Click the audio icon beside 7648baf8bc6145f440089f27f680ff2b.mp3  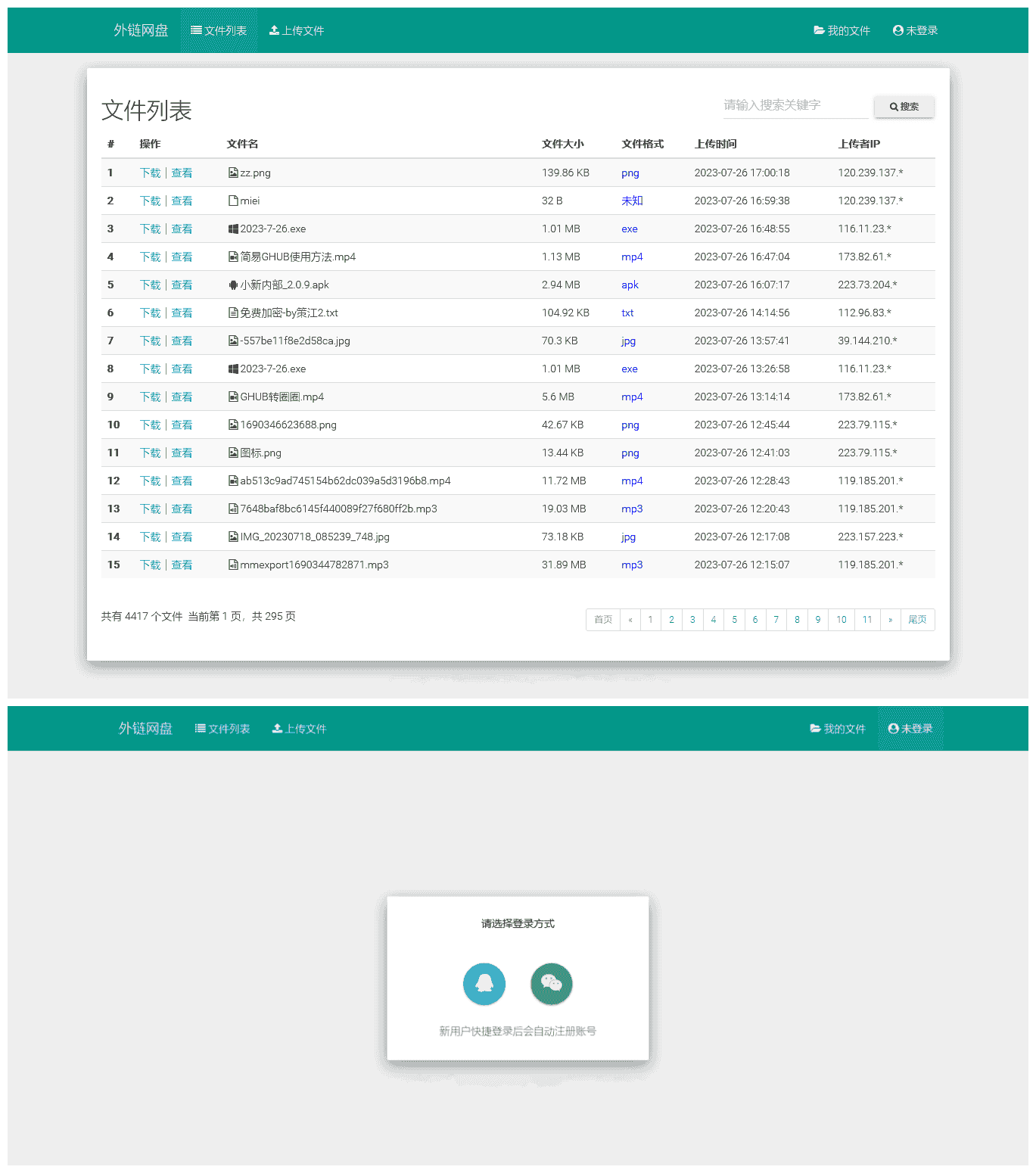(x=233, y=509)
